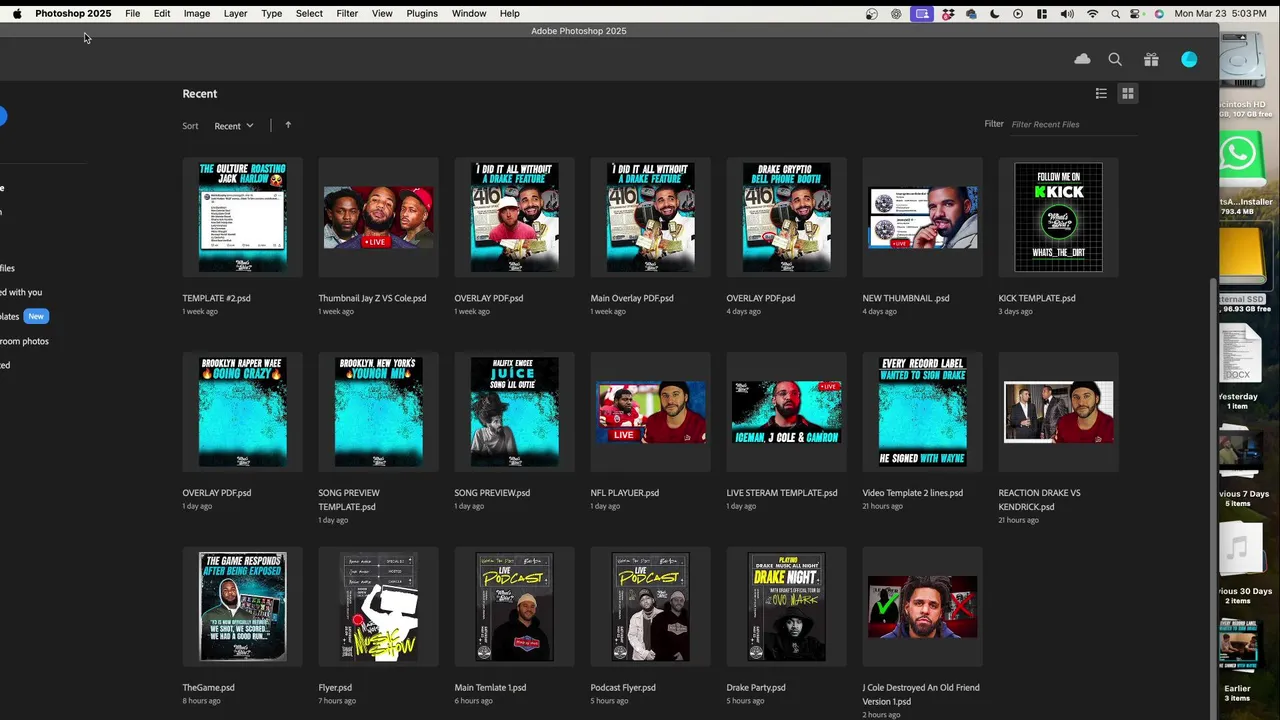1280x720 pixels.
Task: Open the View menu
Action: [382, 13]
